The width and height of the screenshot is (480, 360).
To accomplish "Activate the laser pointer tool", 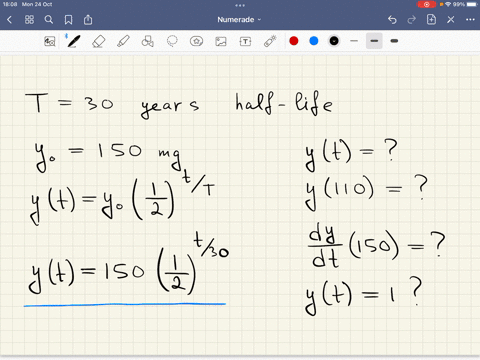I will tap(270, 41).
